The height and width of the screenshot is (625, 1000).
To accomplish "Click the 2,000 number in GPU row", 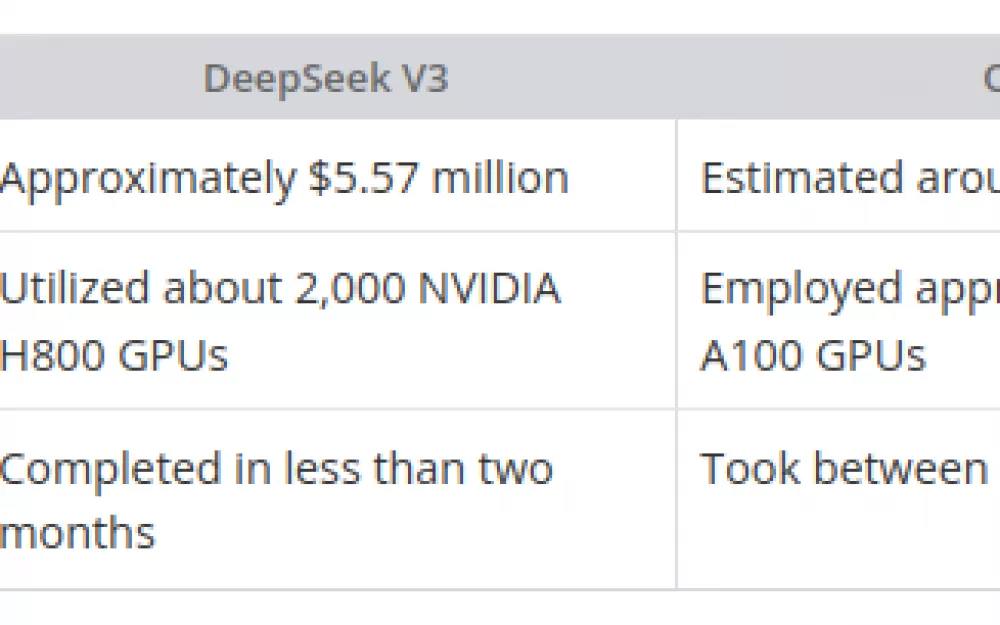I will pos(350,289).
